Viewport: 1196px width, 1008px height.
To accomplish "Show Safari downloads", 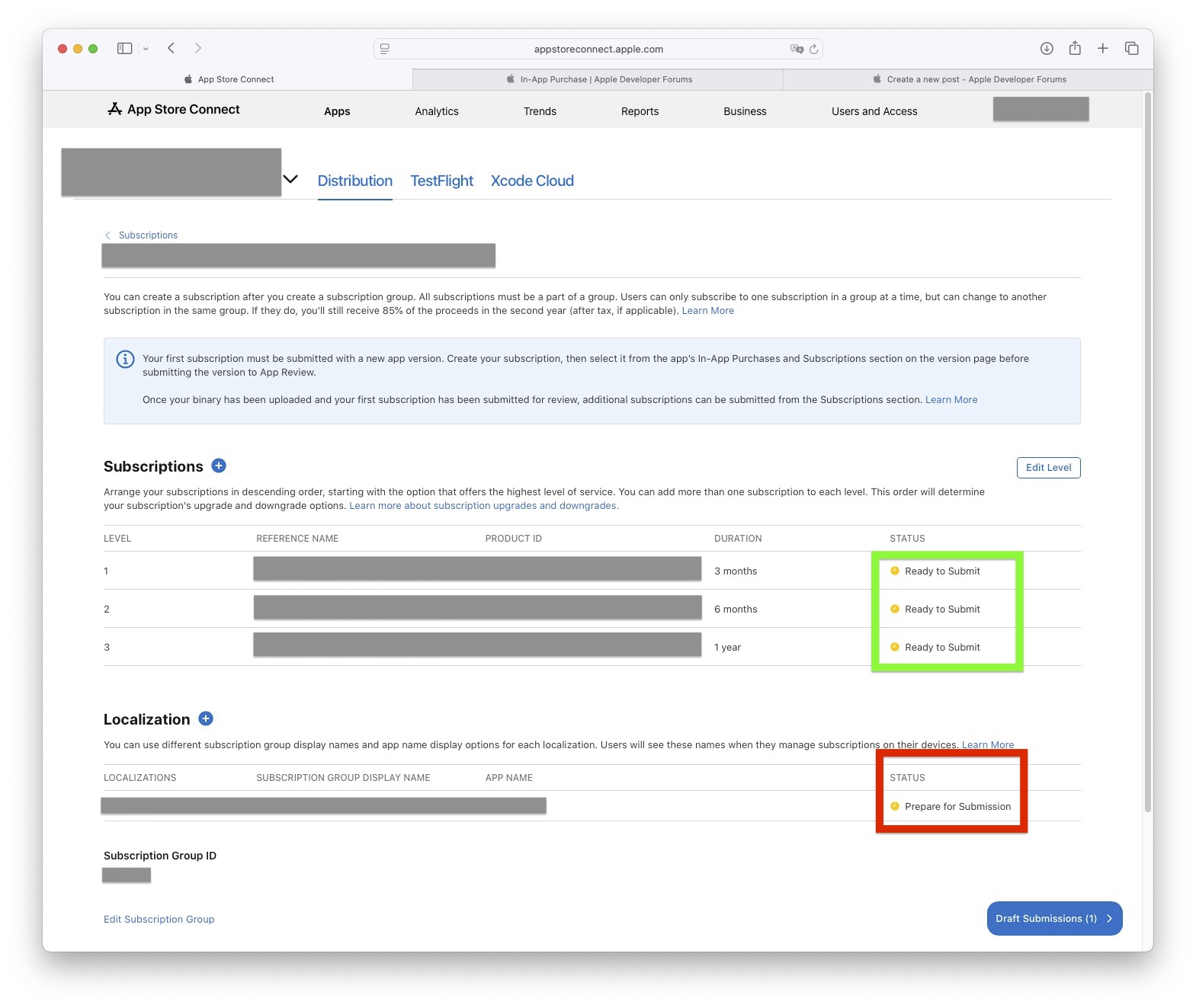I will pyautogui.click(x=1047, y=48).
